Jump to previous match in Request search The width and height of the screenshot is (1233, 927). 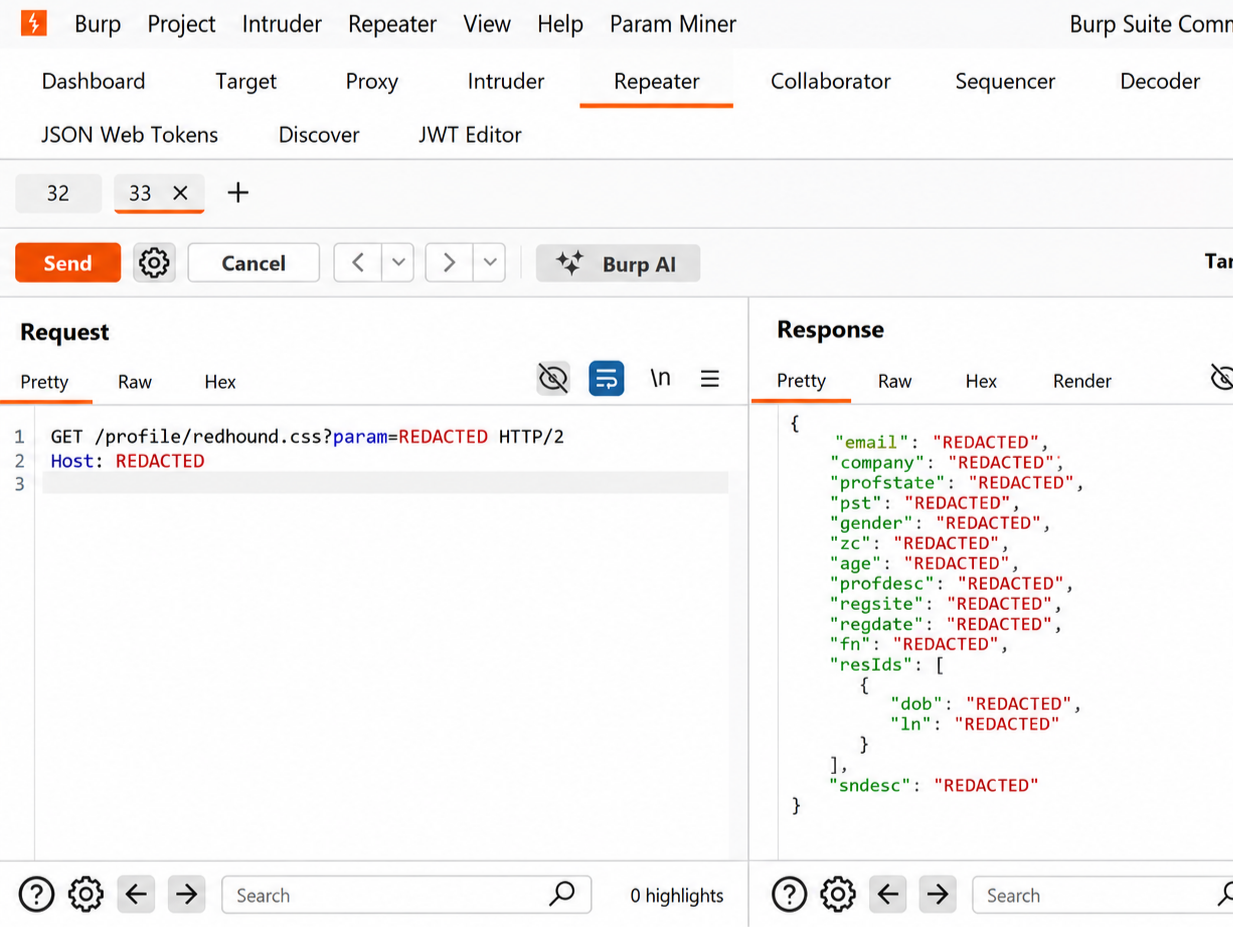136,894
